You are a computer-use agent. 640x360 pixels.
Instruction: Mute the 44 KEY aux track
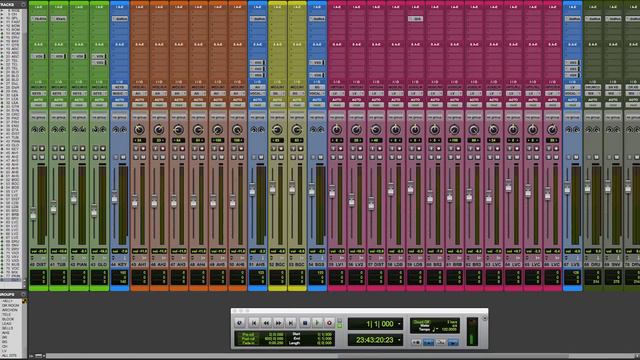click(123, 157)
